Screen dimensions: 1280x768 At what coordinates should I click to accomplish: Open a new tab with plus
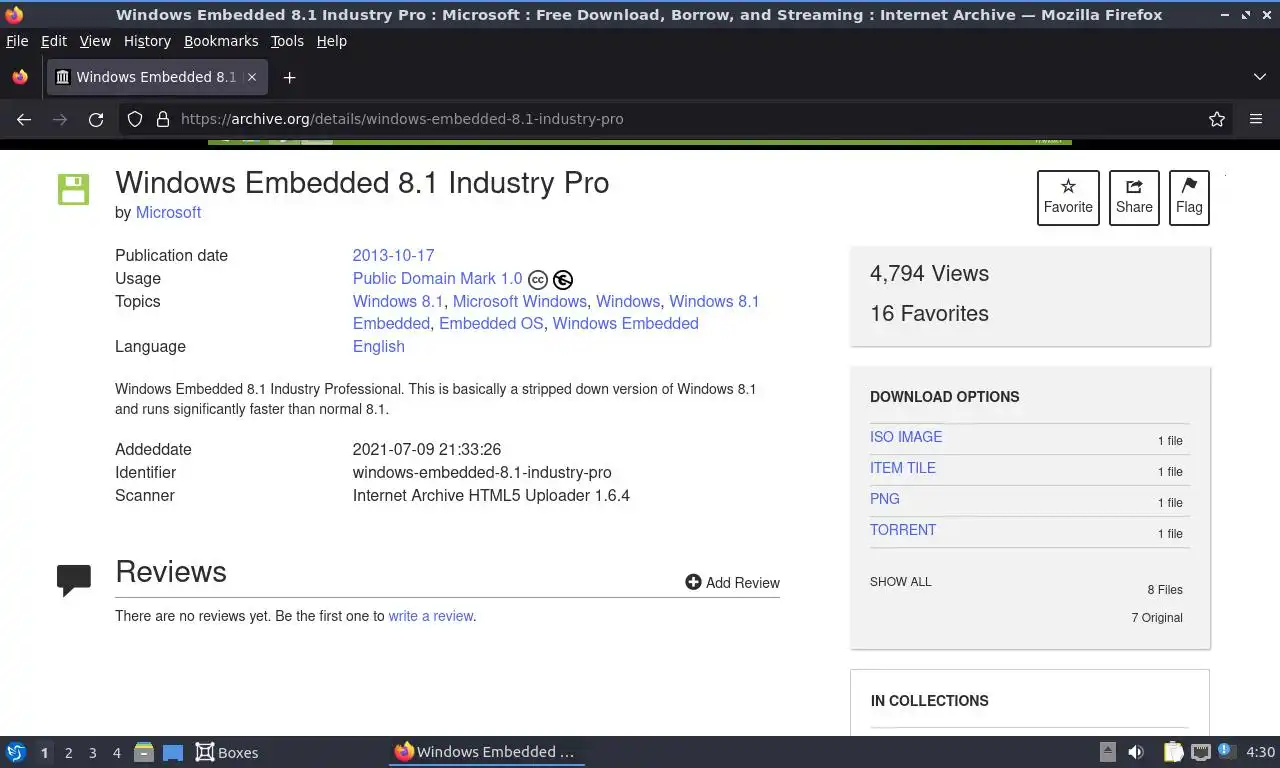289,77
